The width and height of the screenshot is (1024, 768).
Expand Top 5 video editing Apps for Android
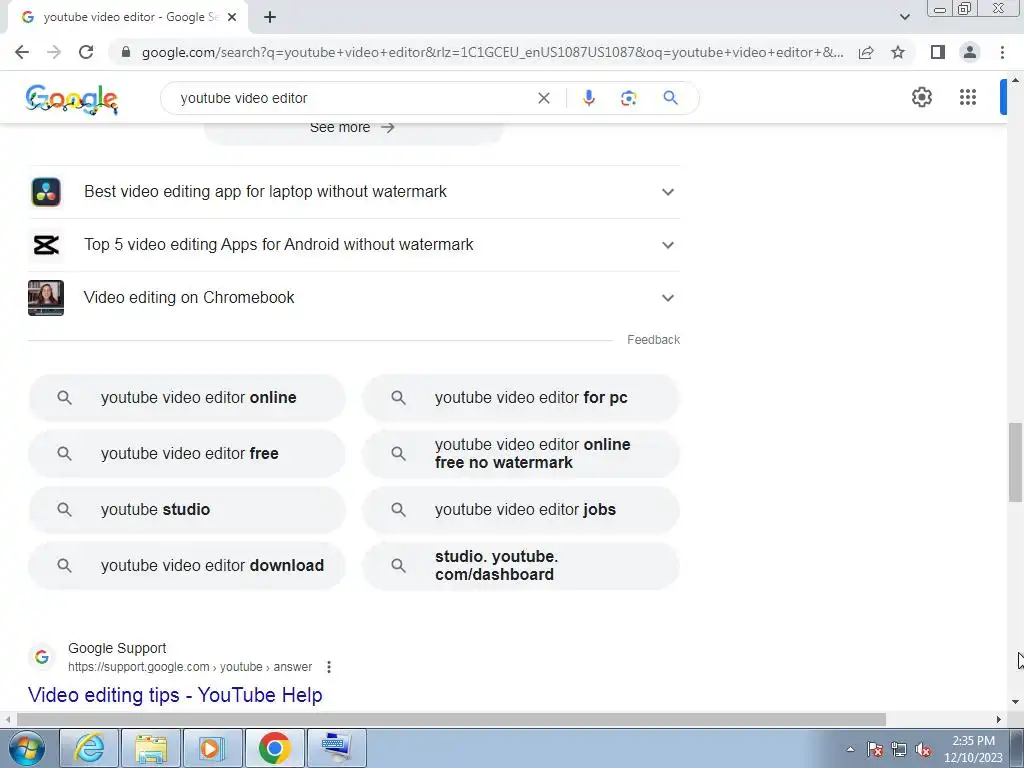click(x=354, y=245)
